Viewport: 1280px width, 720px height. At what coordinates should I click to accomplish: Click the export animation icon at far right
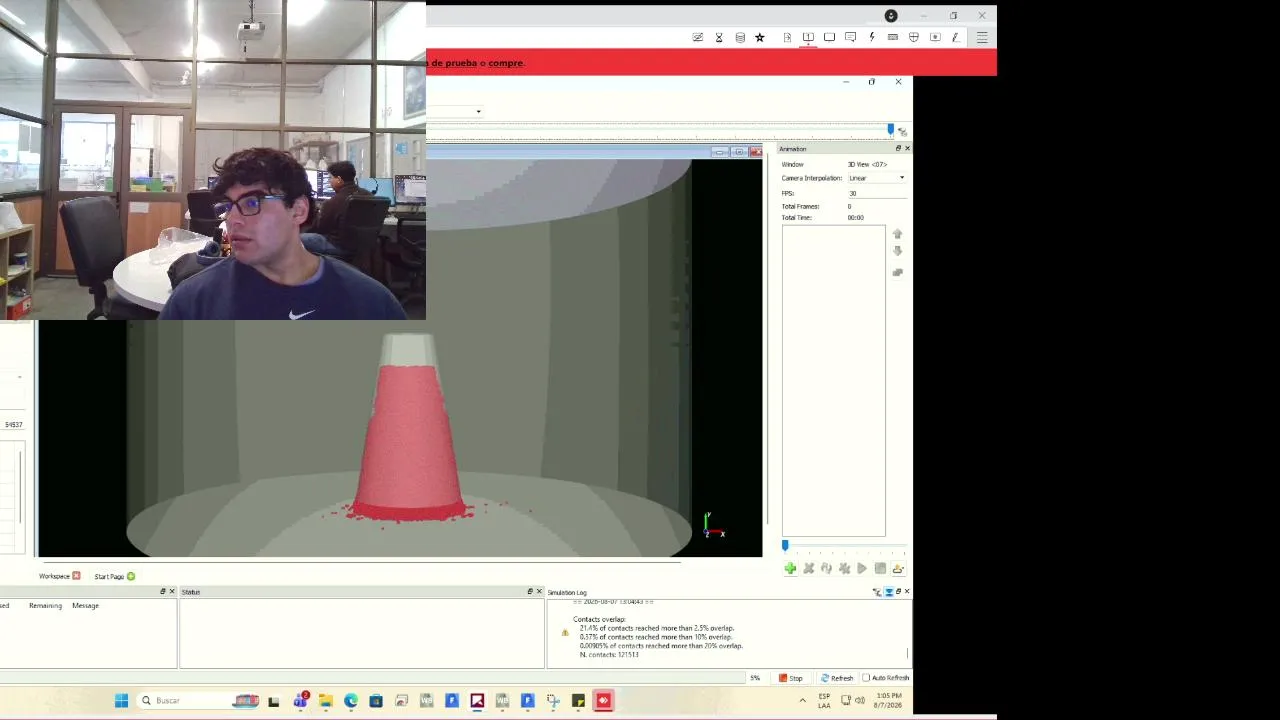[898, 568]
